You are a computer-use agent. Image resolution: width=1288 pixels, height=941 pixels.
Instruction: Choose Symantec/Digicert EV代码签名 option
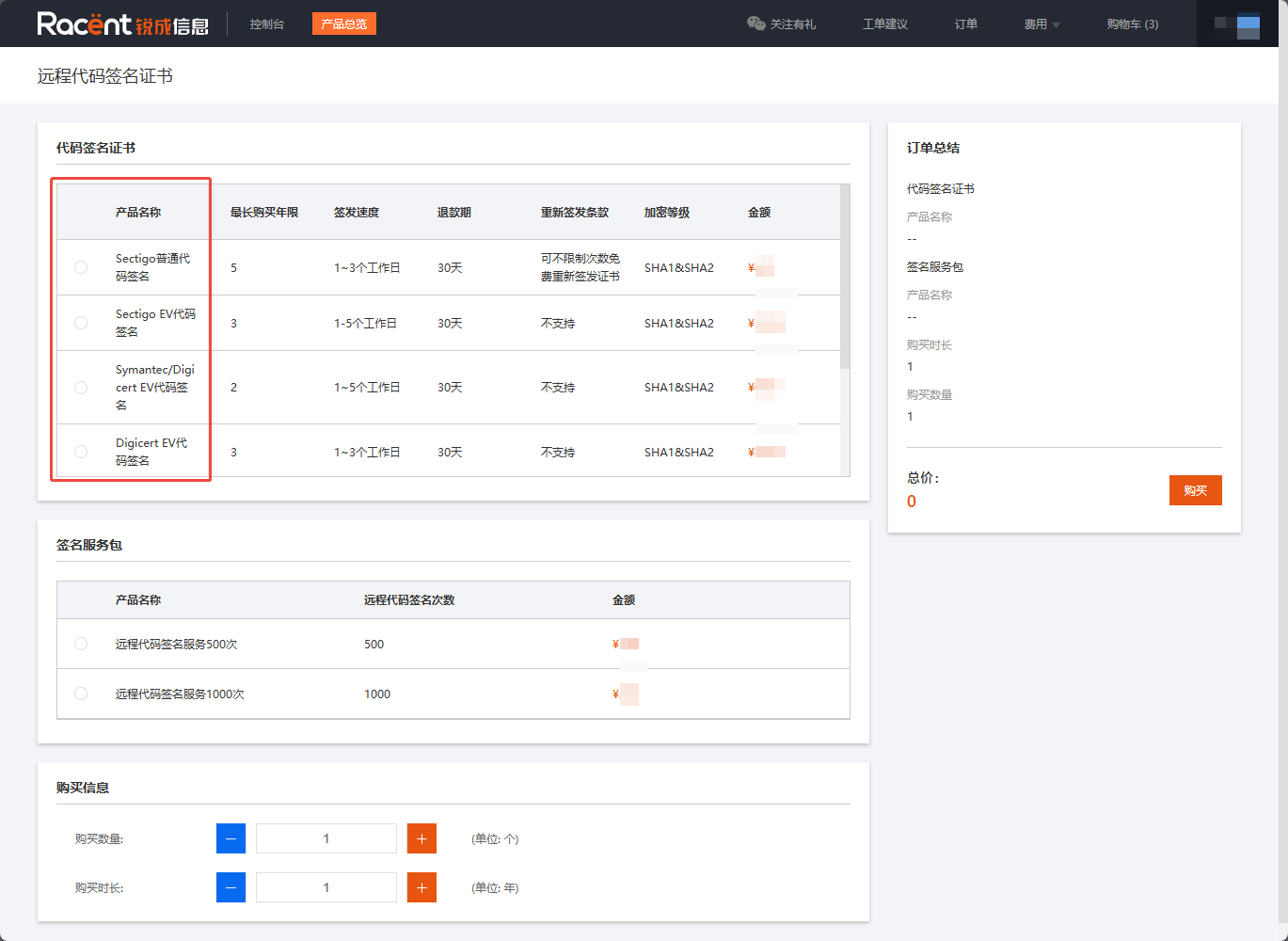[x=81, y=388]
